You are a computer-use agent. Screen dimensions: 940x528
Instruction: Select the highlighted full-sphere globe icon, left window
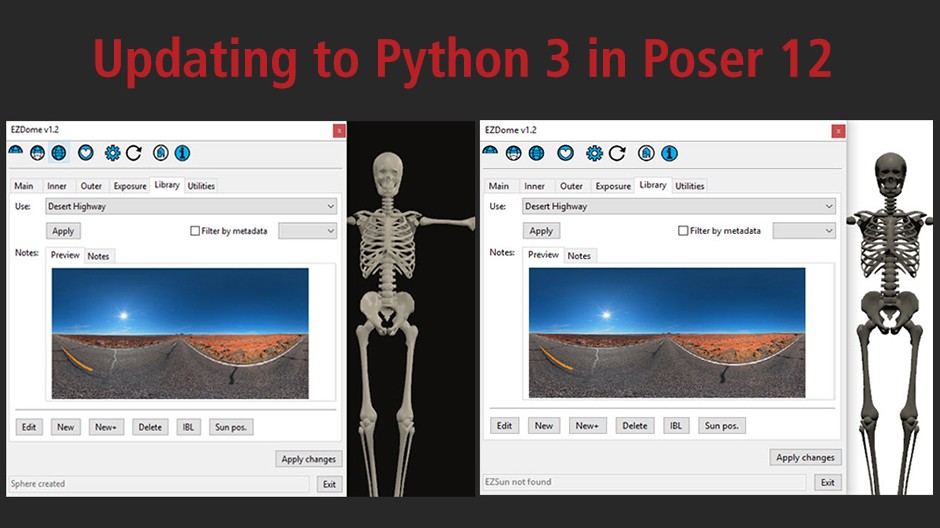point(59,153)
